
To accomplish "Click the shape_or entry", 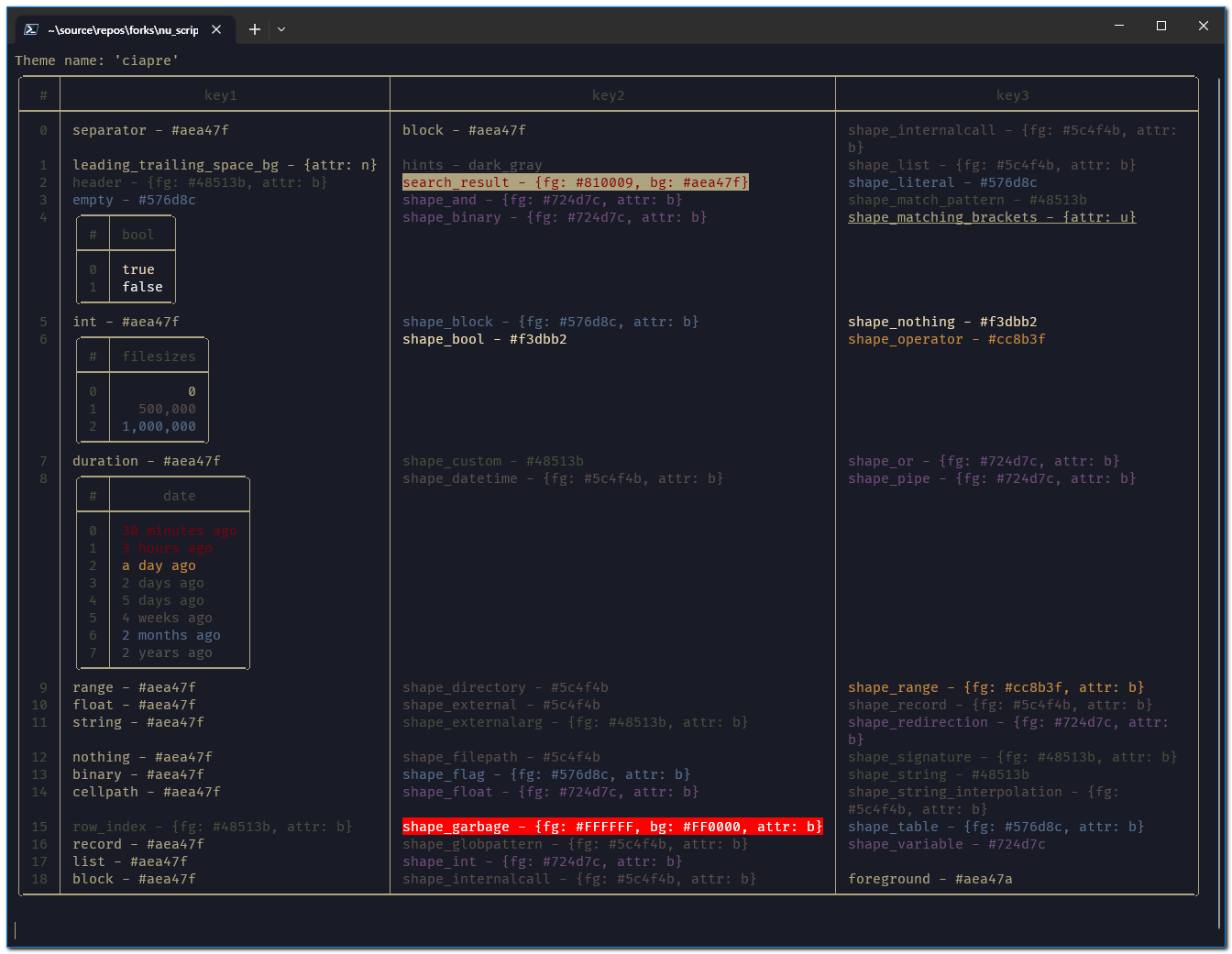I will click(x=984, y=461).
